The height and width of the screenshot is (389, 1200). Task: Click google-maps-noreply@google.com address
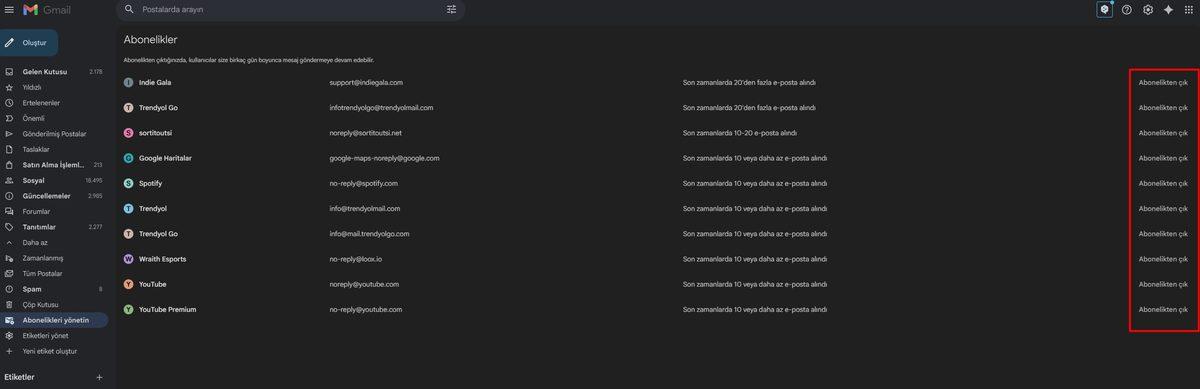384,158
